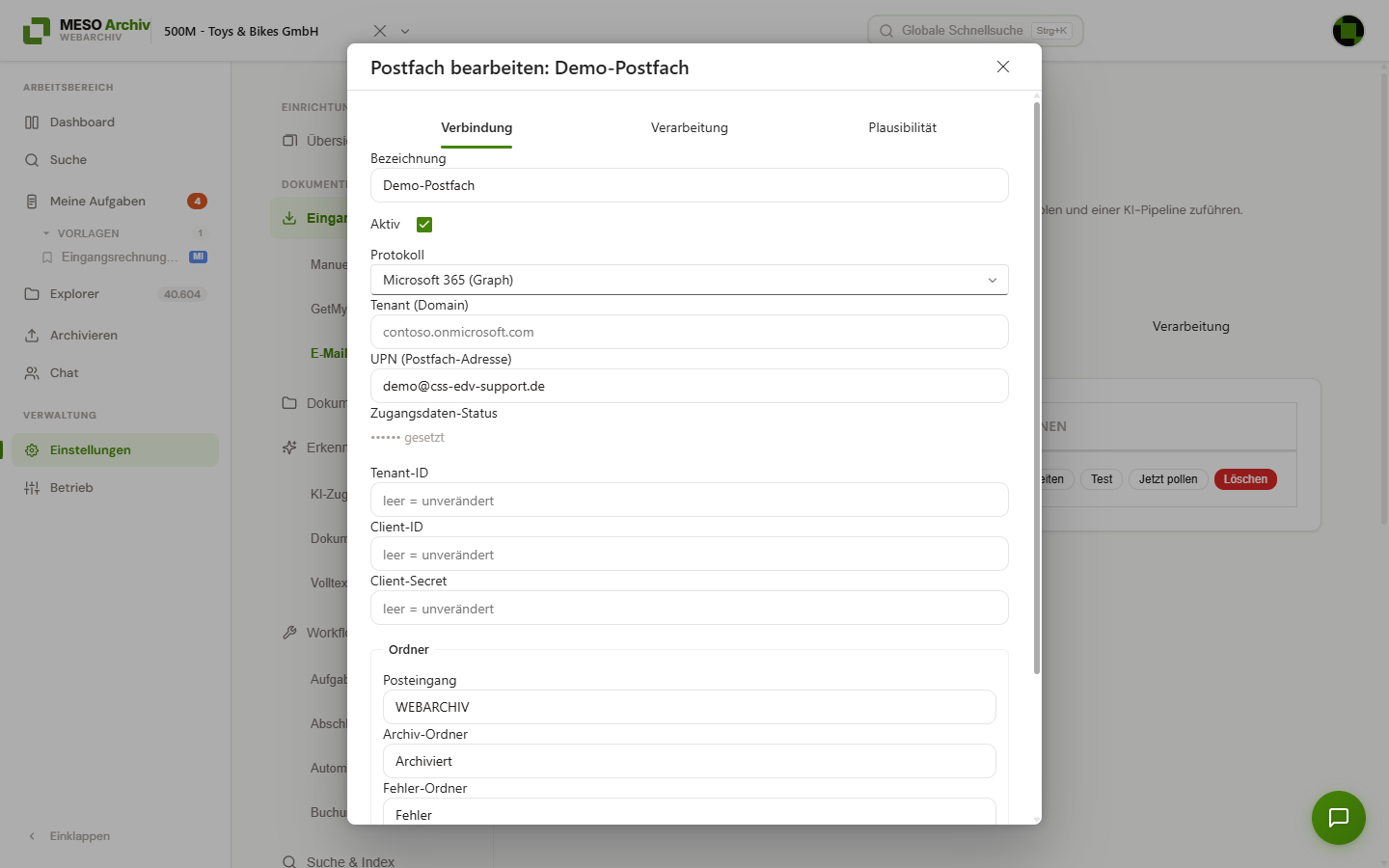
Task: Open the Explorer folder icon
Action: click(32, 294)
